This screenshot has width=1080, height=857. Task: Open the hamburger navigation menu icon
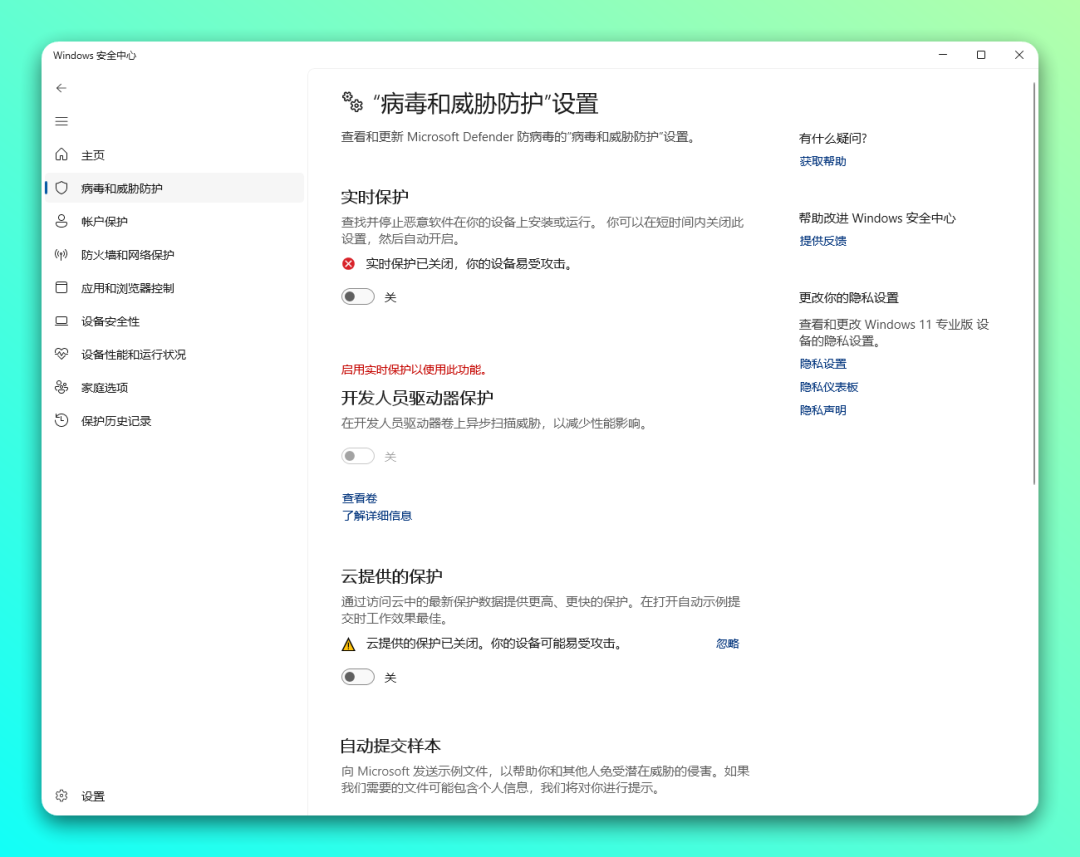(x=61, y=121)
